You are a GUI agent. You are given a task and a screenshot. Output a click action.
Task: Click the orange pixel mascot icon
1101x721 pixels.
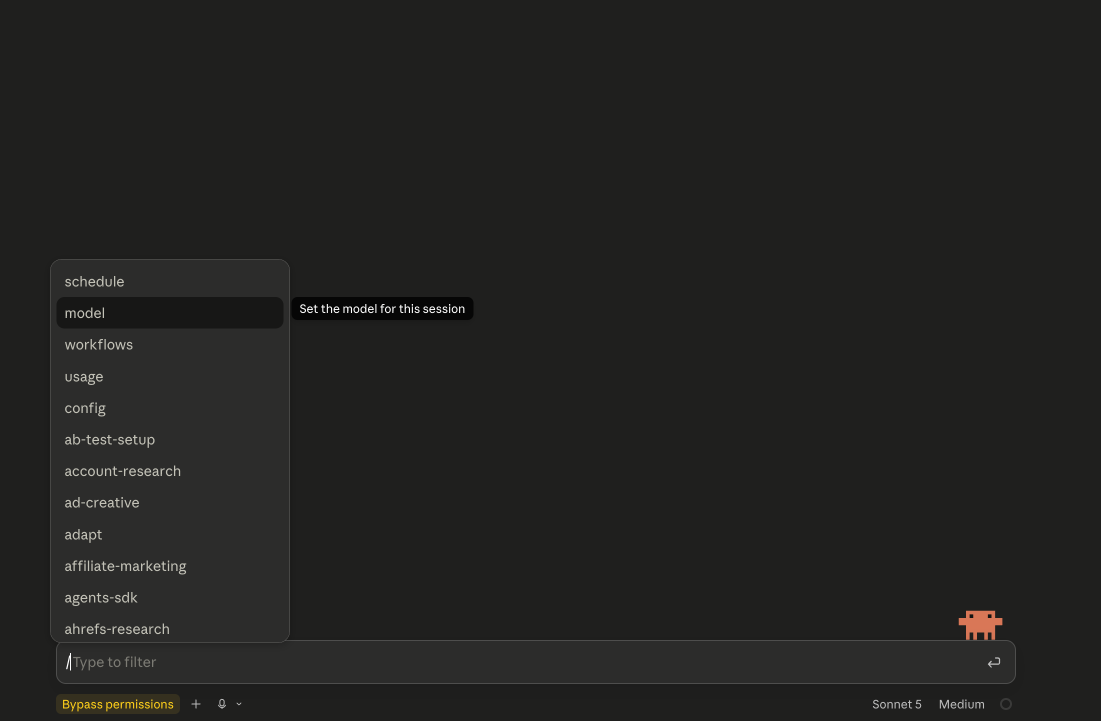click(x=980, y=625)
